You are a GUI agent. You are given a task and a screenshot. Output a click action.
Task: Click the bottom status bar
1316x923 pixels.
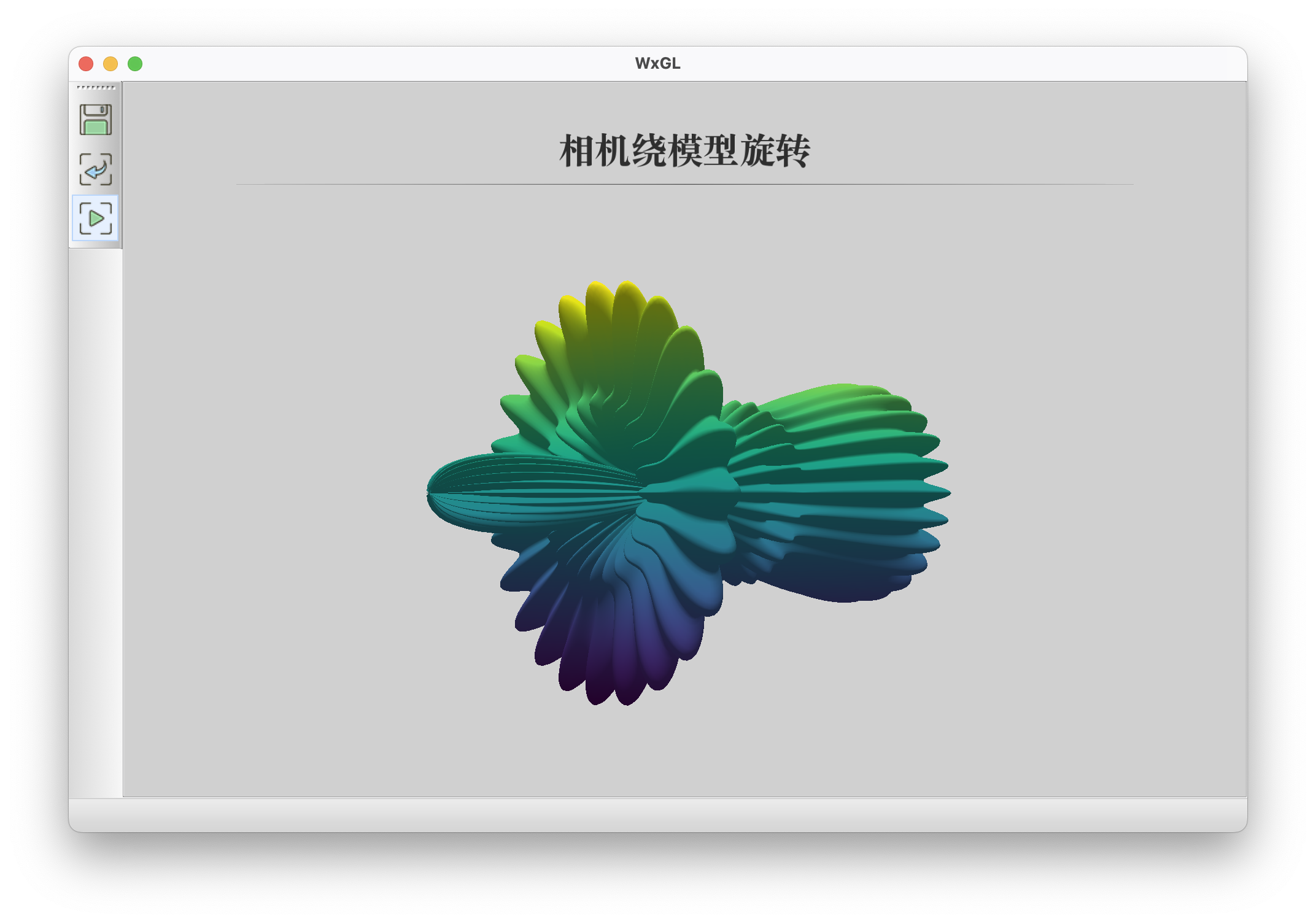657,814
